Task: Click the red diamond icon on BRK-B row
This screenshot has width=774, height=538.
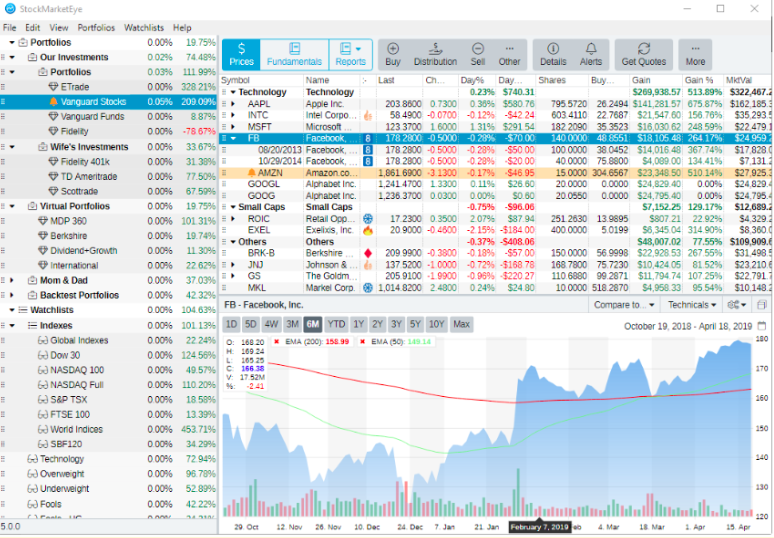Action: (x=368, y=253)
